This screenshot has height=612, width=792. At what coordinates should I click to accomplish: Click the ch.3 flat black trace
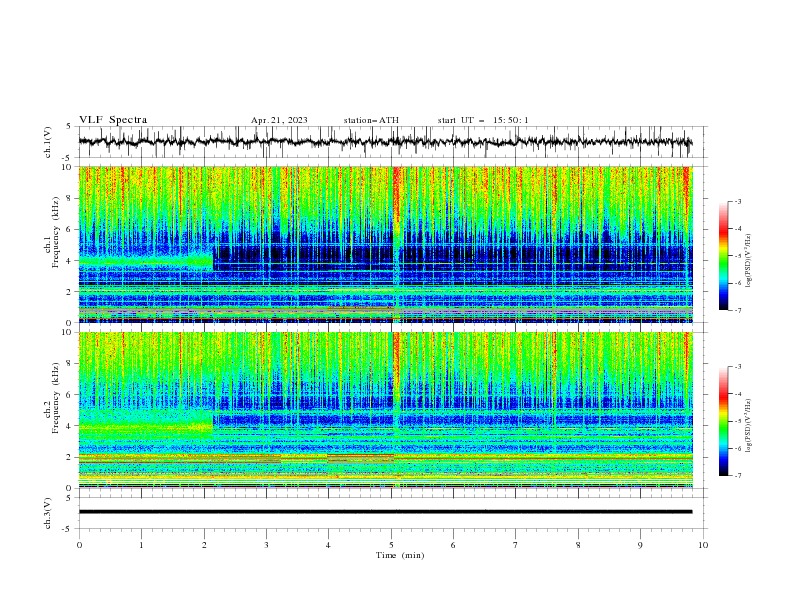[x=385, y=512]
